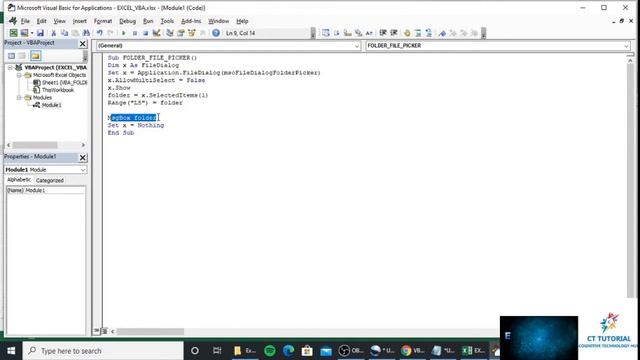Screen dimensions: 640x360
Task: Toggle Design Mode with the ruler-triangle icon
Action: coord(156,33)
